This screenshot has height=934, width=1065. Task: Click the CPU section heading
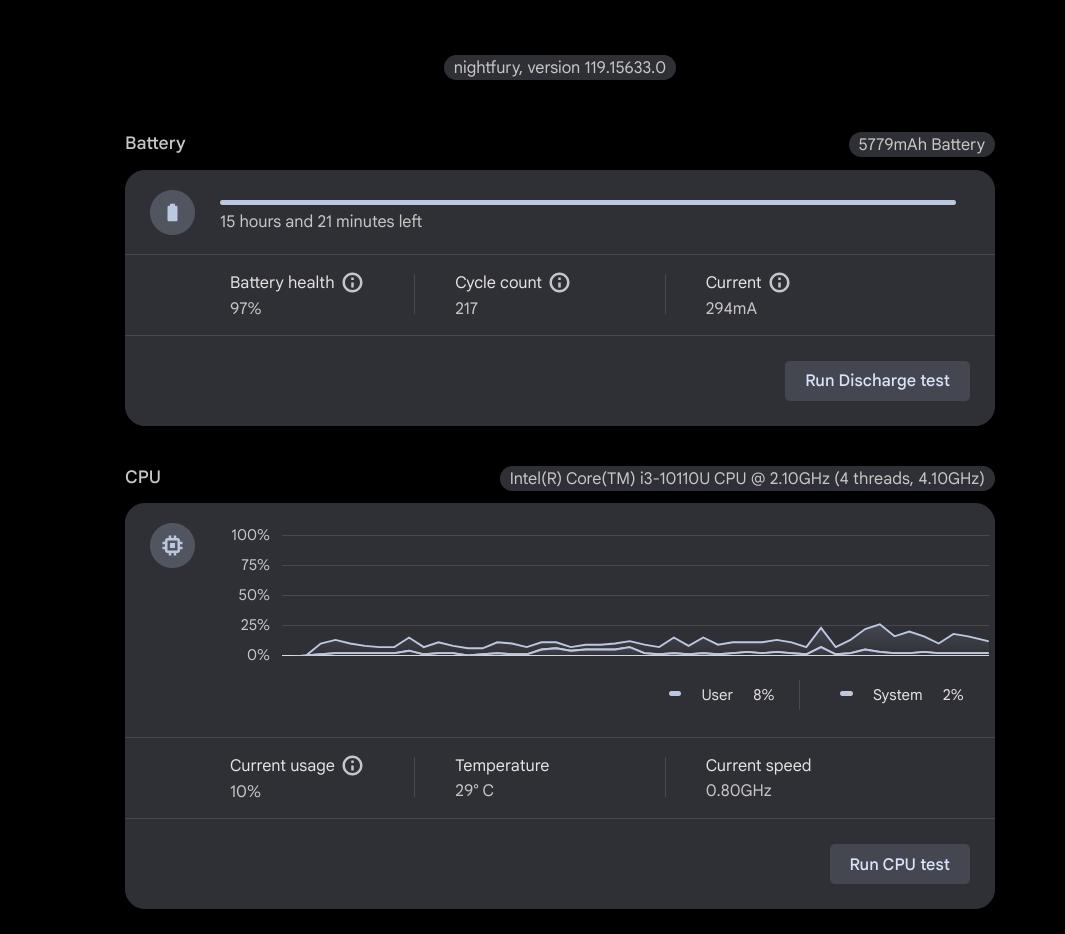143,478
